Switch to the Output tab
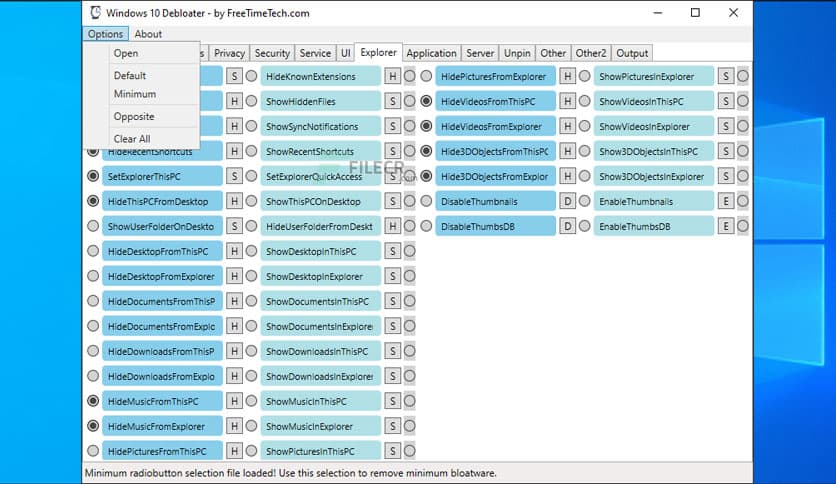 pos(632,53)
